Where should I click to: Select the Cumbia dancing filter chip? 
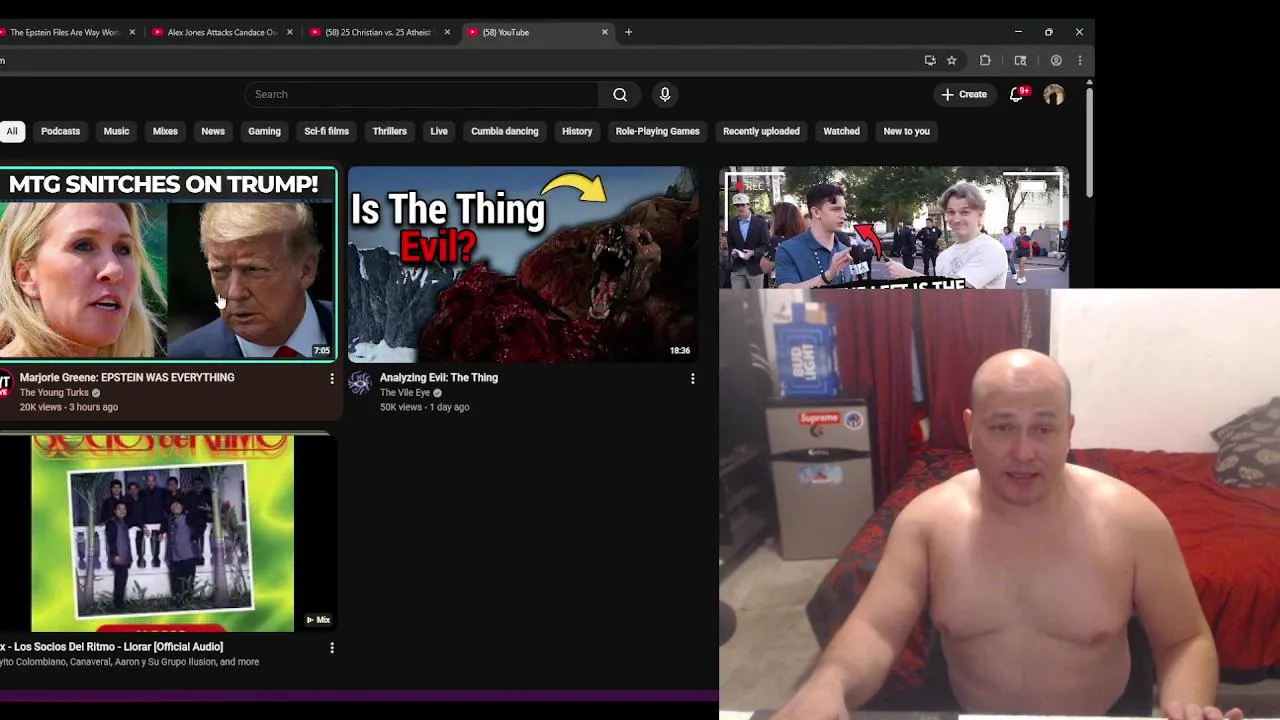[x=505, y=131]
